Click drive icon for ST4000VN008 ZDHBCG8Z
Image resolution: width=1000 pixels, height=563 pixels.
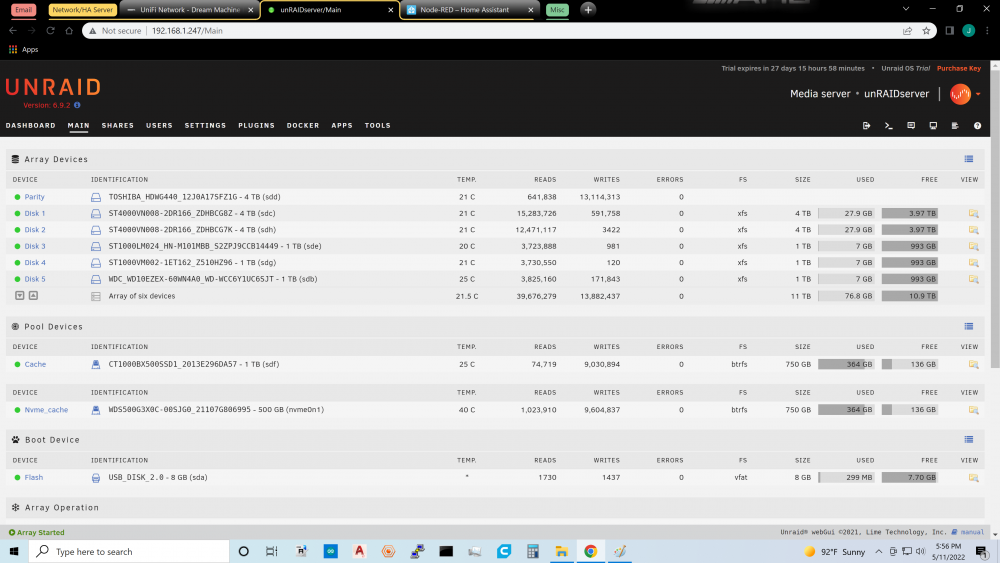tap(96, 214)
